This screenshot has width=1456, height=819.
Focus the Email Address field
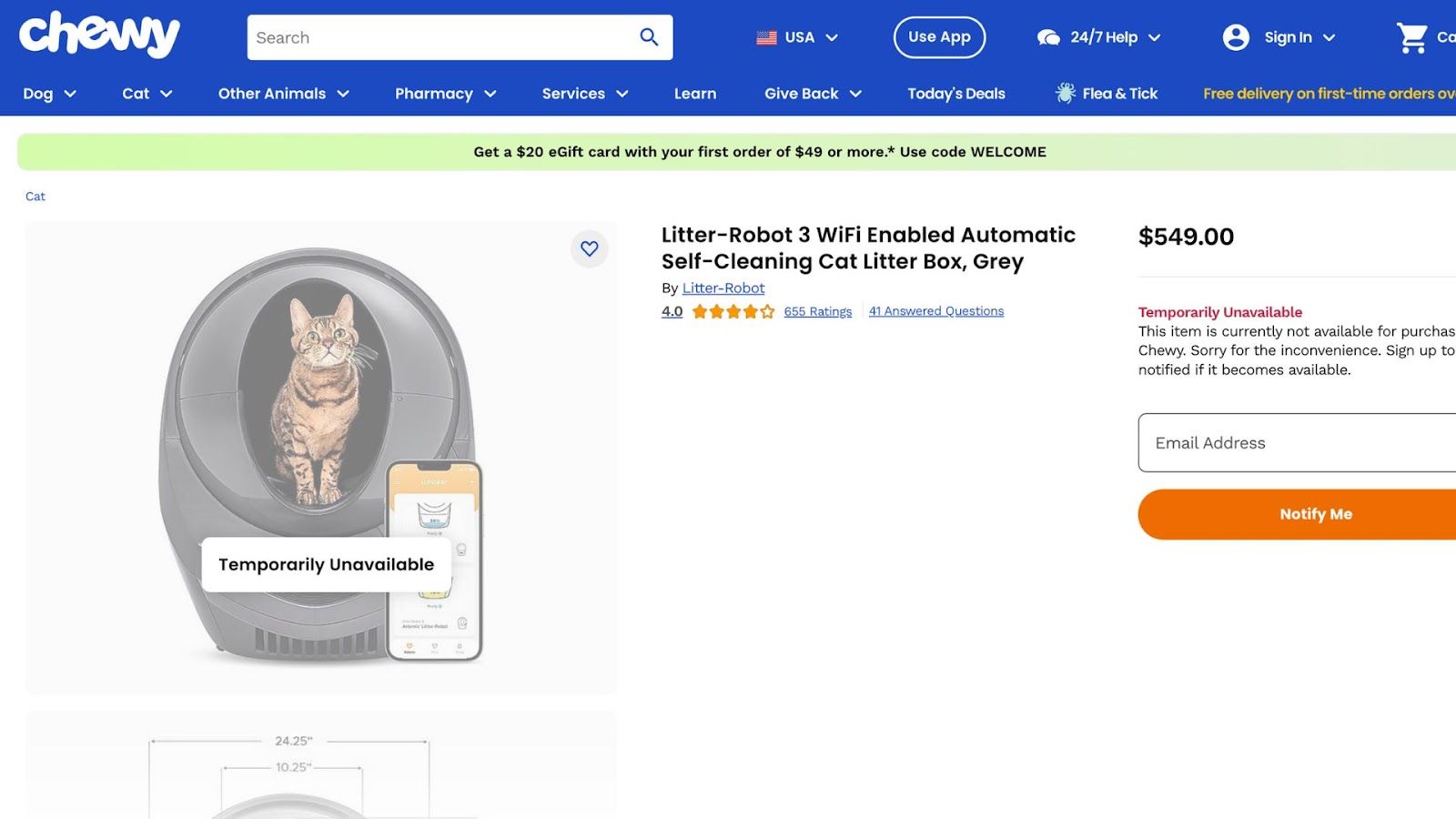(x=1298, y=442)
